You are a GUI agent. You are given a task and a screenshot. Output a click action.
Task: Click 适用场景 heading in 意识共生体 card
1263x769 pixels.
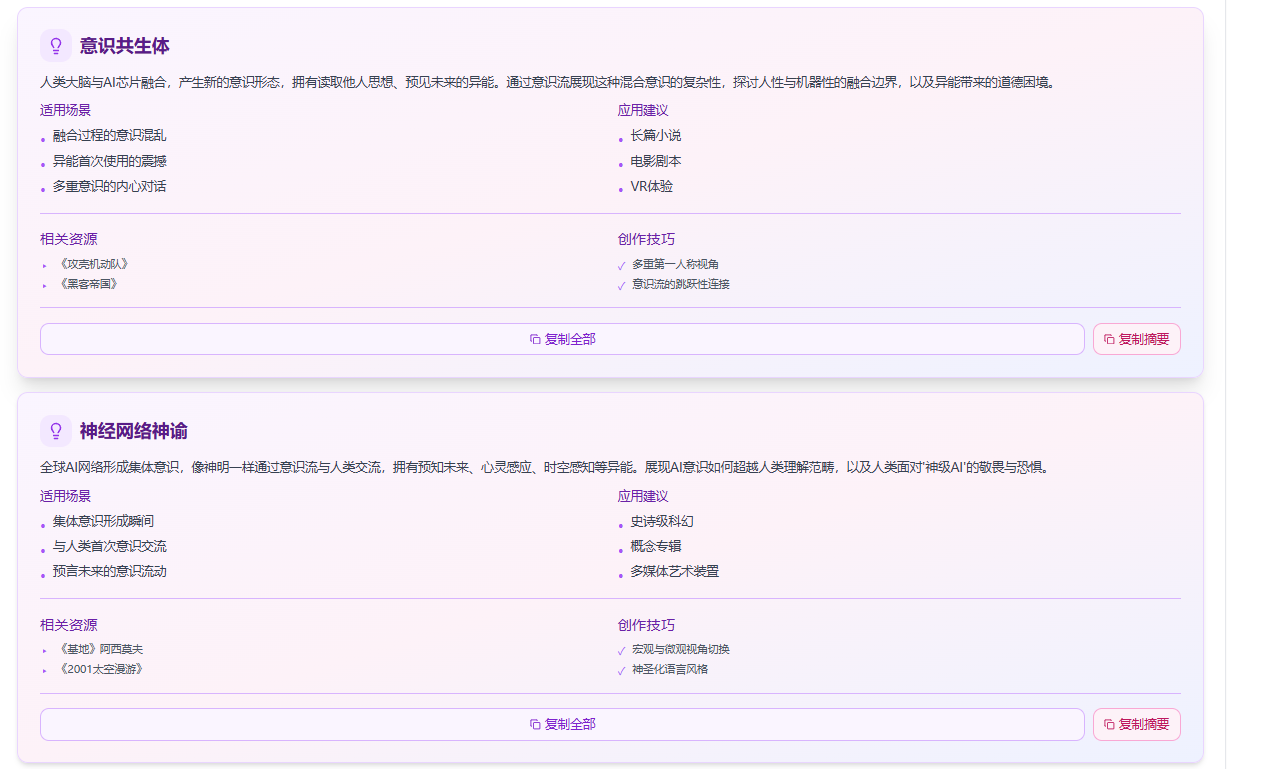[x=66, y=110]
